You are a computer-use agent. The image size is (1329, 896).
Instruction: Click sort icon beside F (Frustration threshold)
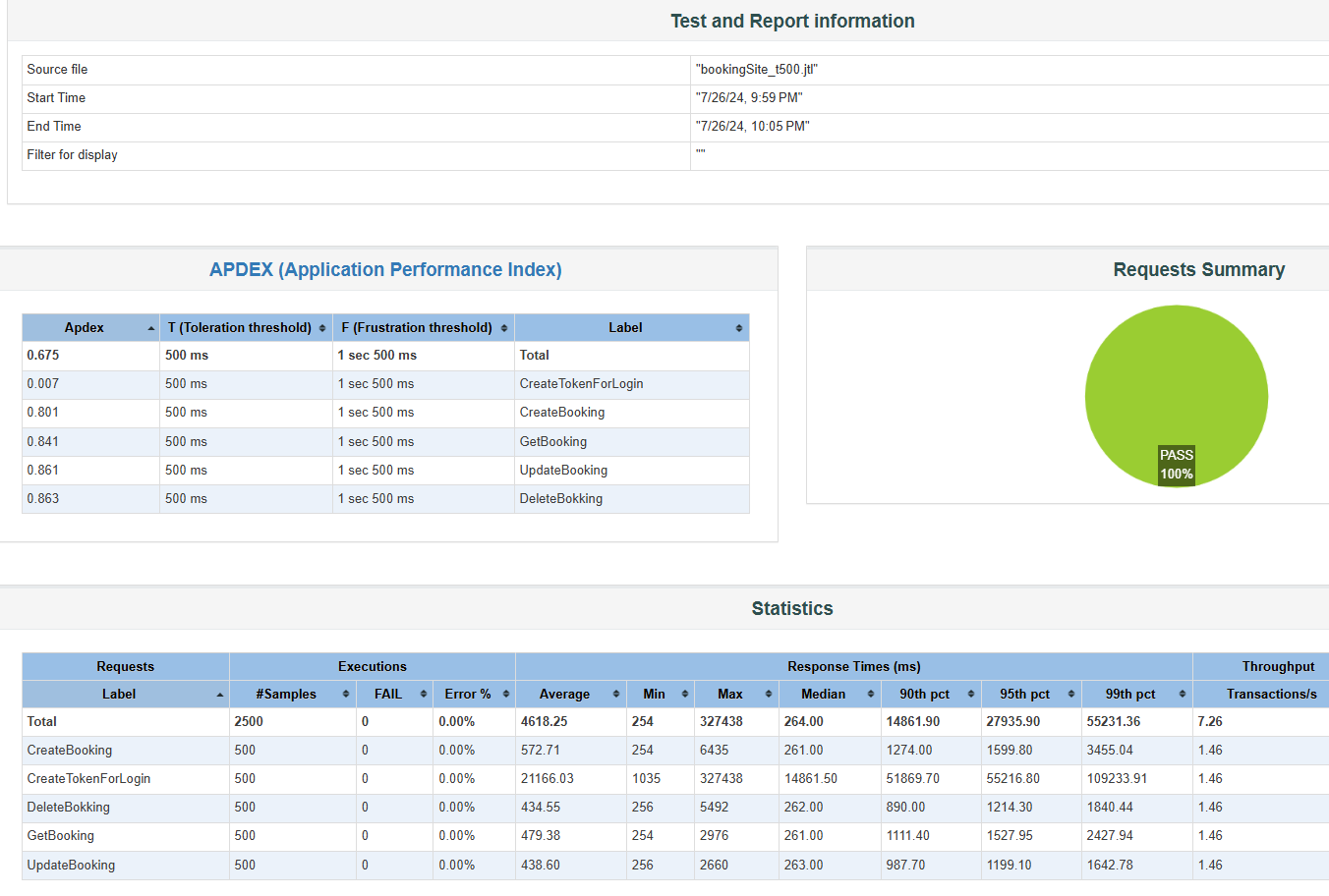click(504, 328)
